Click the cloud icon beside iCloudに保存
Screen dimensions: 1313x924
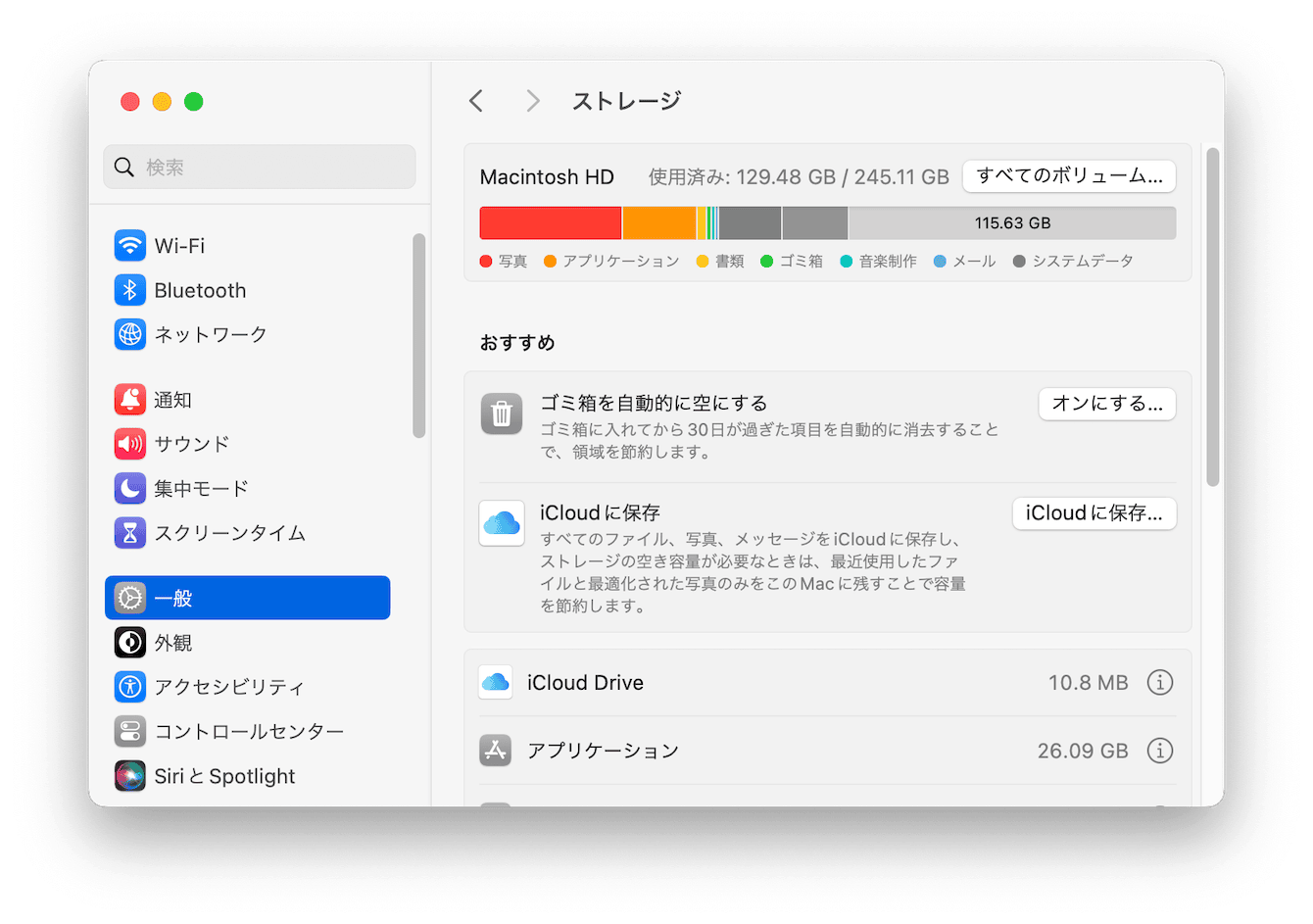(x=502, y=523)
